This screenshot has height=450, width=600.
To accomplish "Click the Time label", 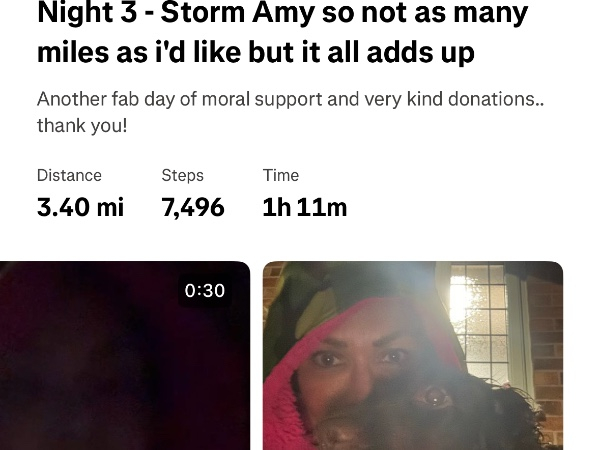I will [x=280, y=175].
